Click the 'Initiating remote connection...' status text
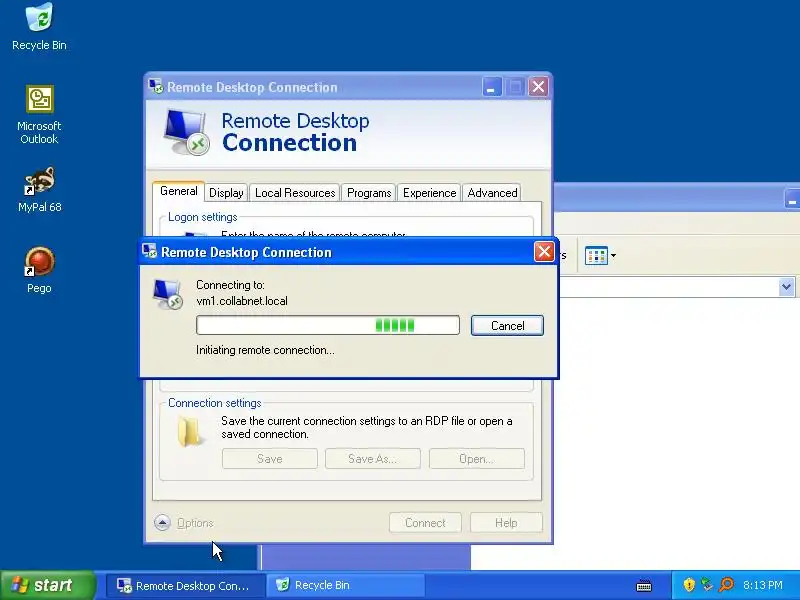Image resolution: width=800 pixels, height=600 pixels. click(x=265, y=350)
